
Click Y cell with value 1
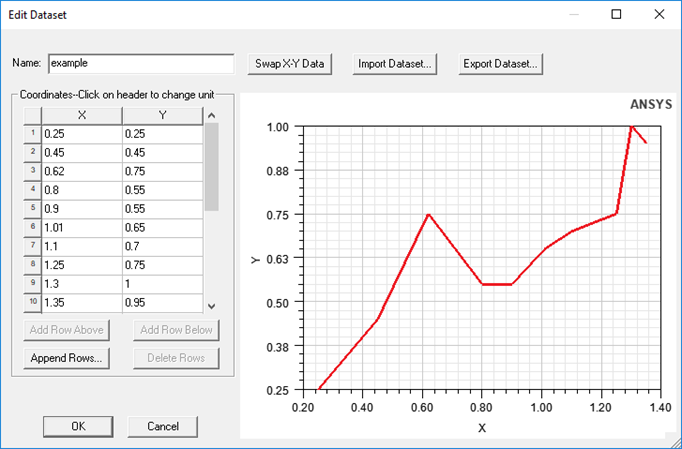163,284
